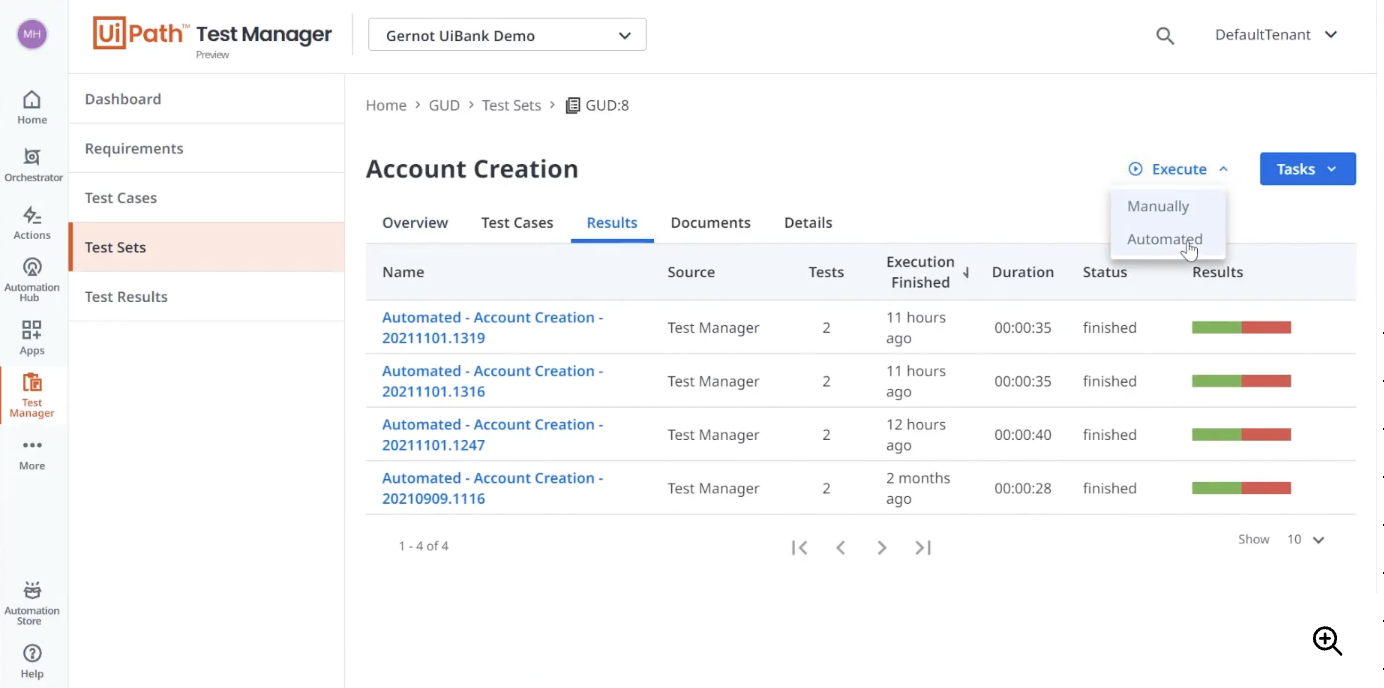The width and height of the screenshot is (1384, 688).
Task: Click the '2 months ago' execution cell
Action: pyautogui.click(x=918, y=488)
